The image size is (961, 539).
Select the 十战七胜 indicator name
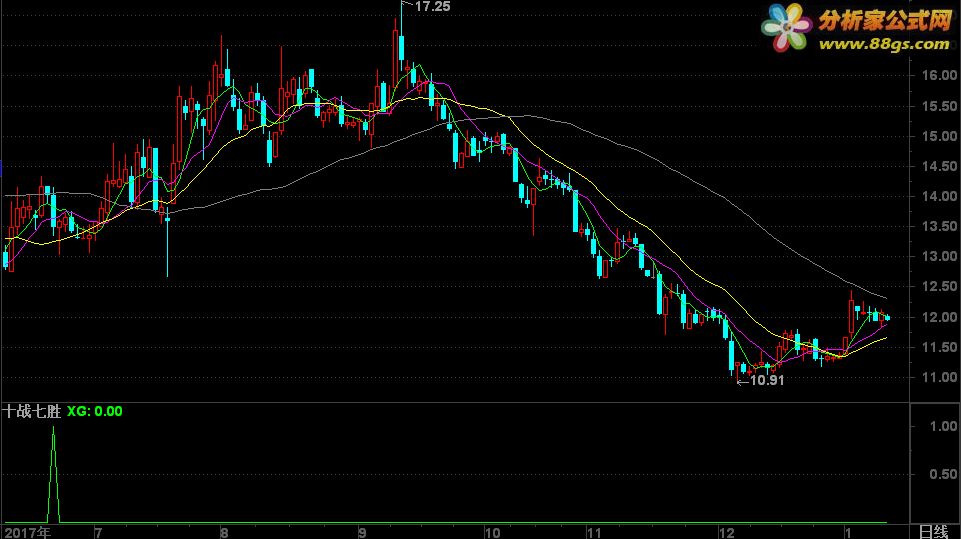pyautogui.click(x=32, y=411)
